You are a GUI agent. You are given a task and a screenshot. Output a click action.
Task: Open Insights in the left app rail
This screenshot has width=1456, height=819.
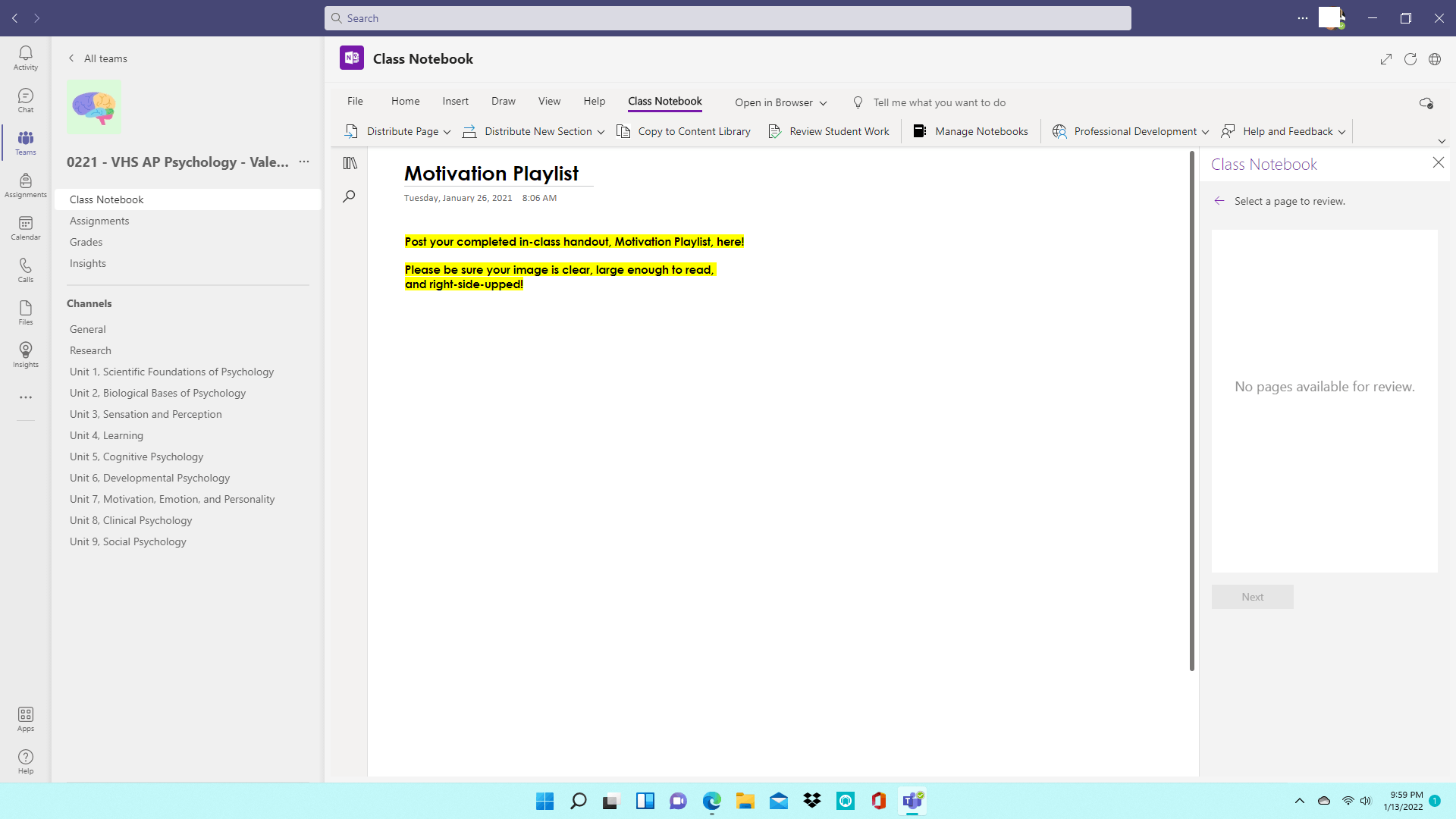[26, 355]
